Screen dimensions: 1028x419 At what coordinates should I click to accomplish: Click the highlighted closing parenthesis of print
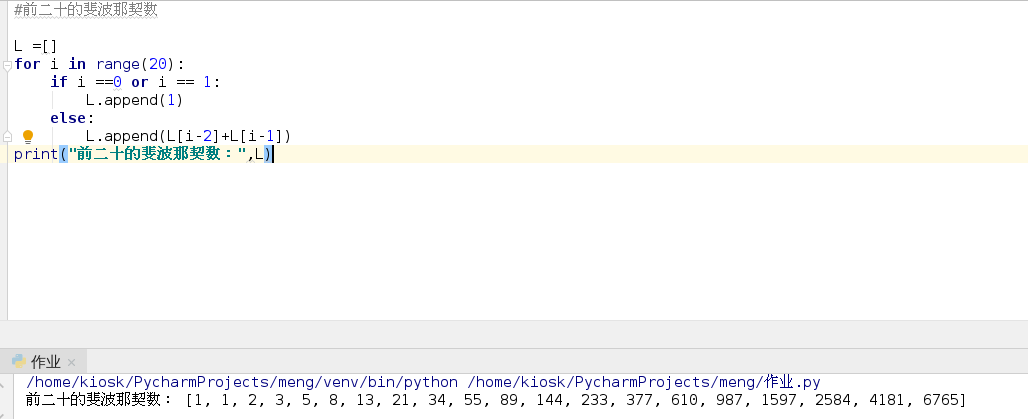coord(268,154)
